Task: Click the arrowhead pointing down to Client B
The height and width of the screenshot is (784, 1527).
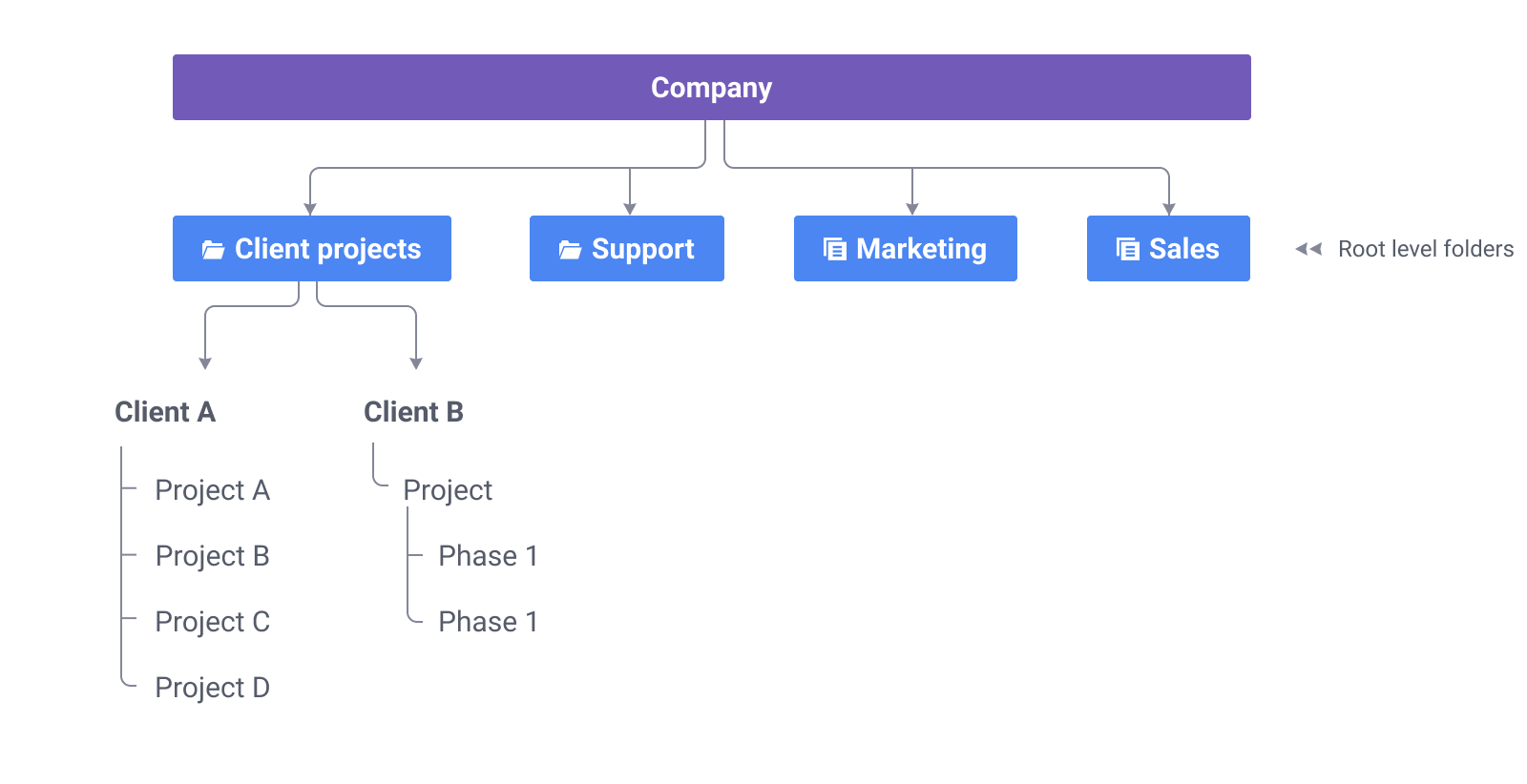Action: pos(416,363)
